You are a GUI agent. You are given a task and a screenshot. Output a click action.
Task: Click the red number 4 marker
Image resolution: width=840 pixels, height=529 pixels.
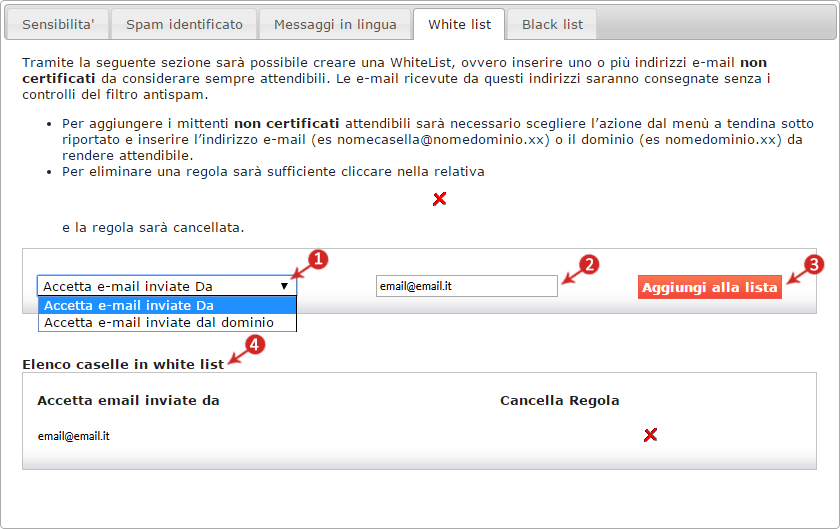[x=254, y=345]
